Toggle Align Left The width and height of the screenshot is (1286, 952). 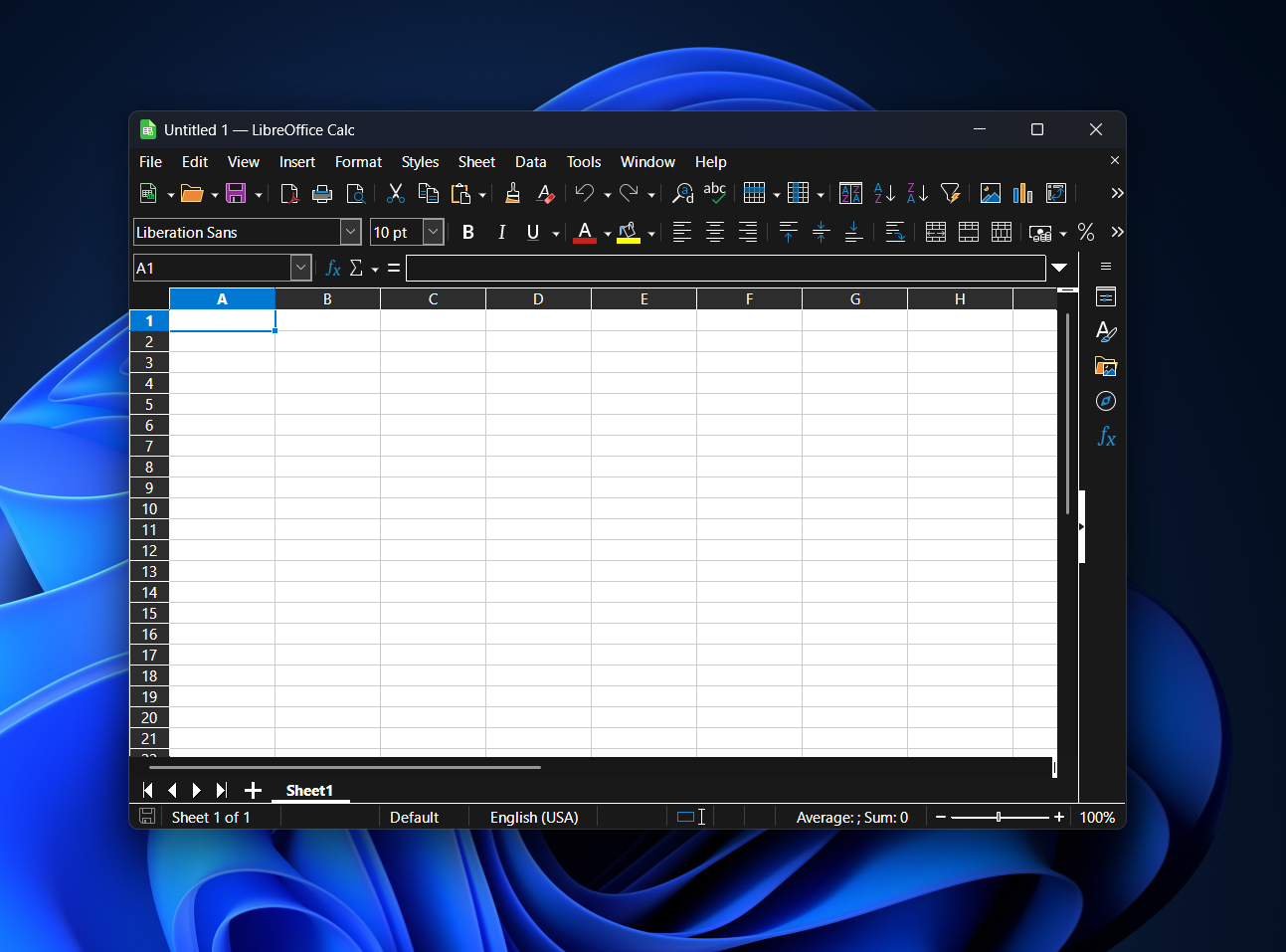tap(682, 232)
